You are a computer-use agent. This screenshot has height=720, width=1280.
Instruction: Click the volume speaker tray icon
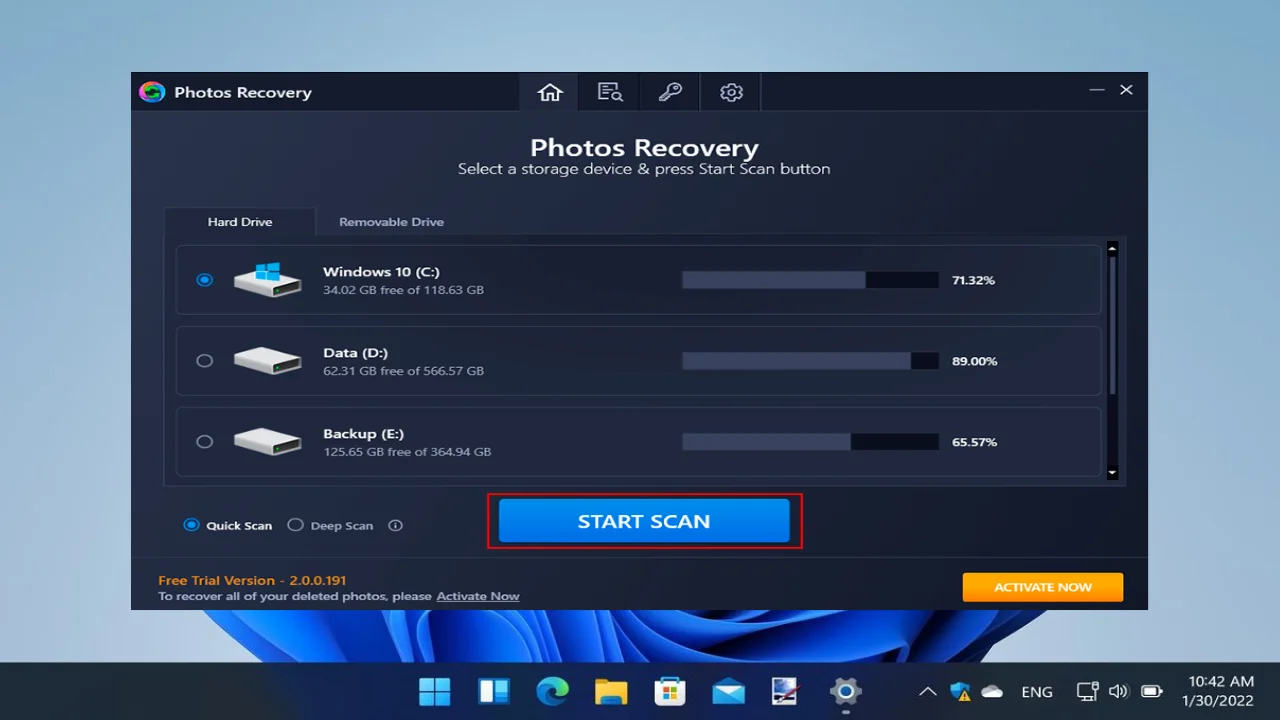coord(1119,691)
